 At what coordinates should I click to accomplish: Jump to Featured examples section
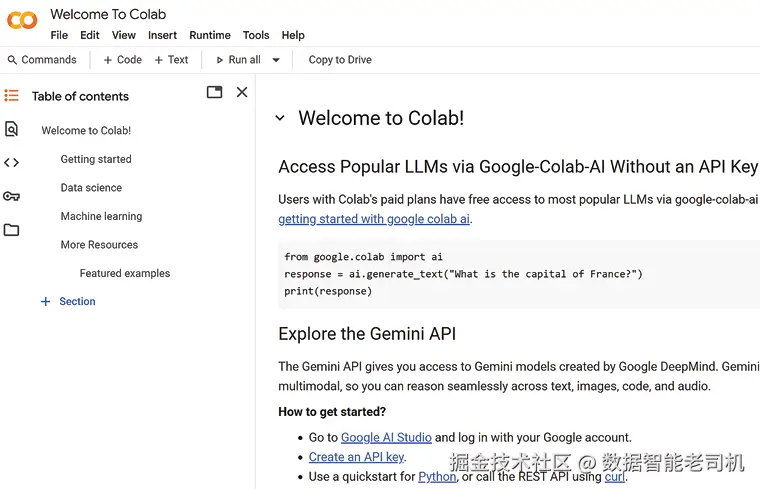[x=125, y=273]
